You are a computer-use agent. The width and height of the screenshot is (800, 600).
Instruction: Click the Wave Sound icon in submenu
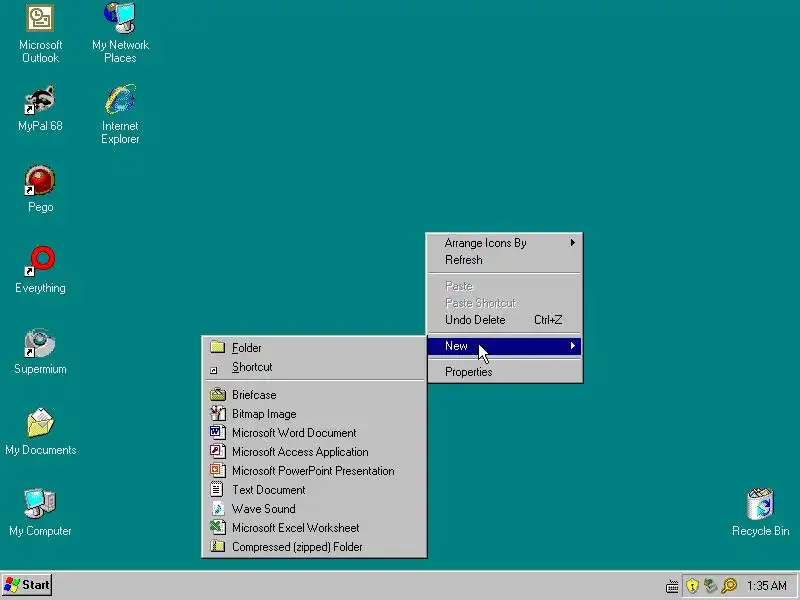(x=218, y=508)
